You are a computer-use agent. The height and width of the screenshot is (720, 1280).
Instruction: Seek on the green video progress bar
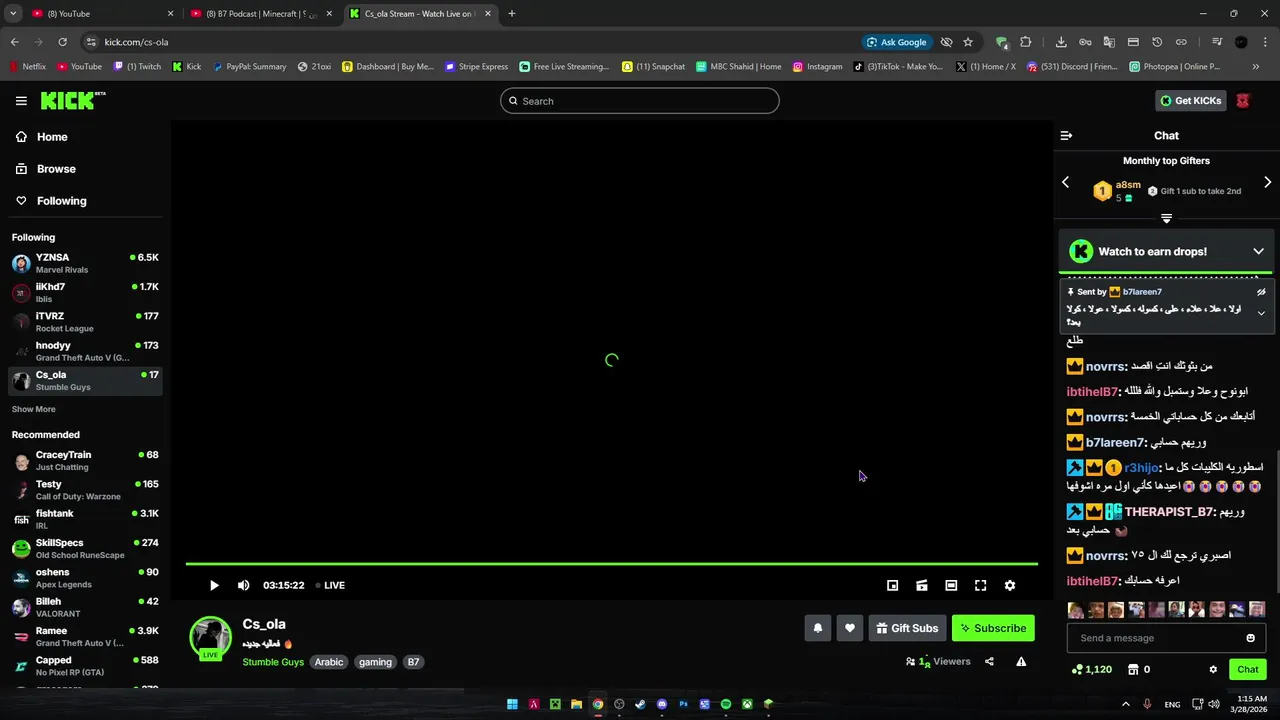611,564
